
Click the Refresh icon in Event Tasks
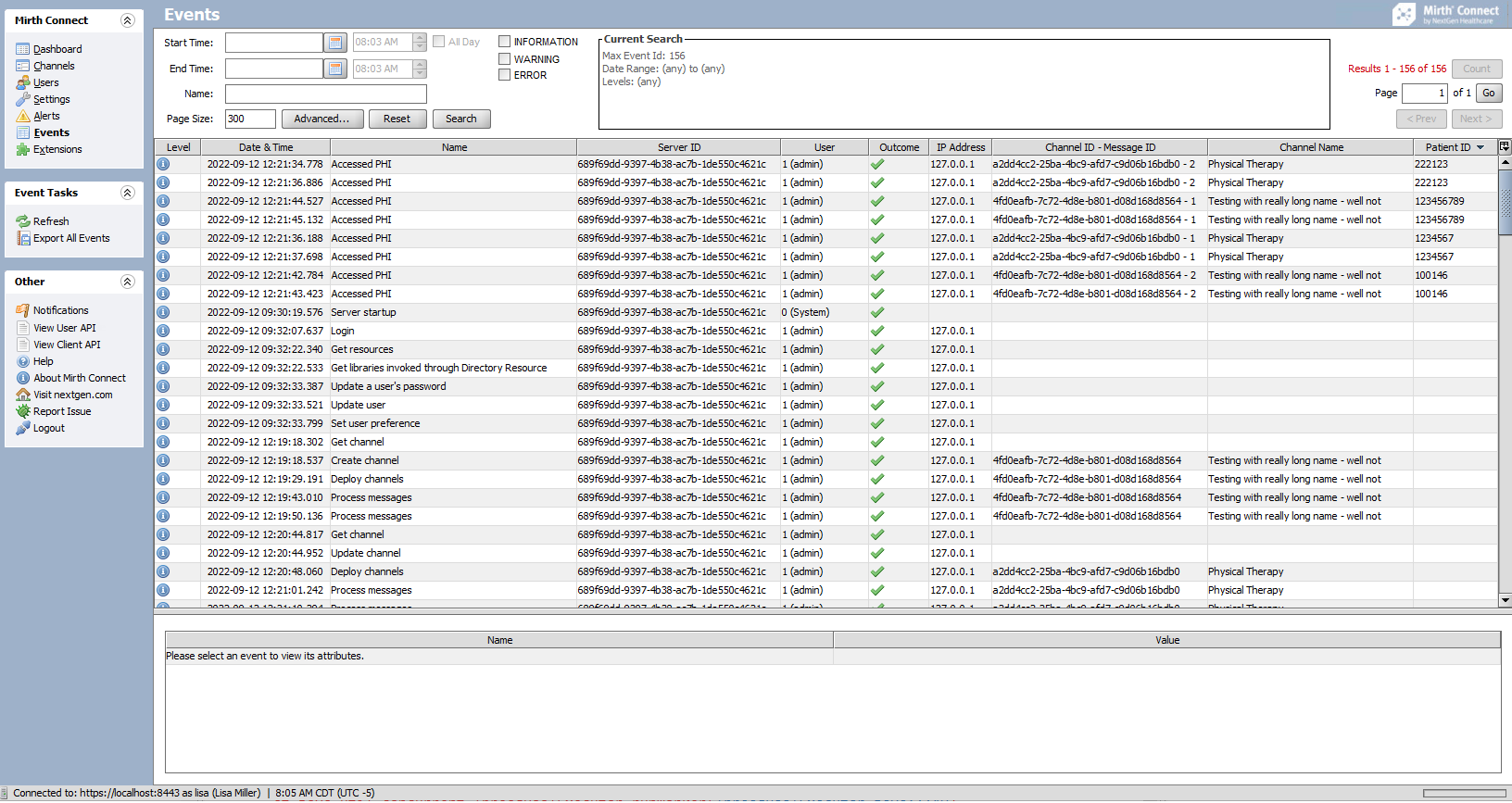[23, 221]
